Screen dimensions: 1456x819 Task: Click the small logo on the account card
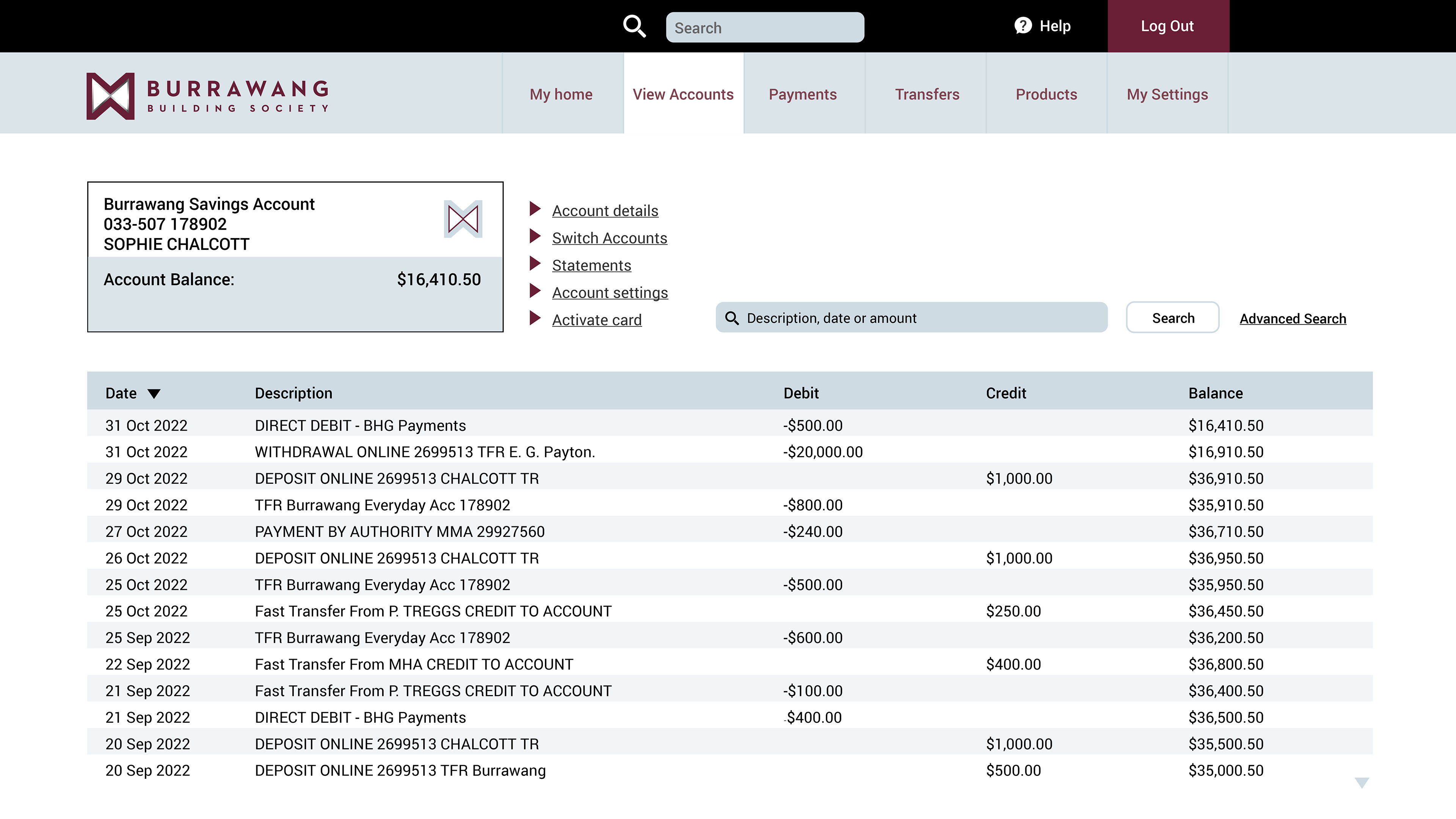pyautogui.click(x=463, y=219)
